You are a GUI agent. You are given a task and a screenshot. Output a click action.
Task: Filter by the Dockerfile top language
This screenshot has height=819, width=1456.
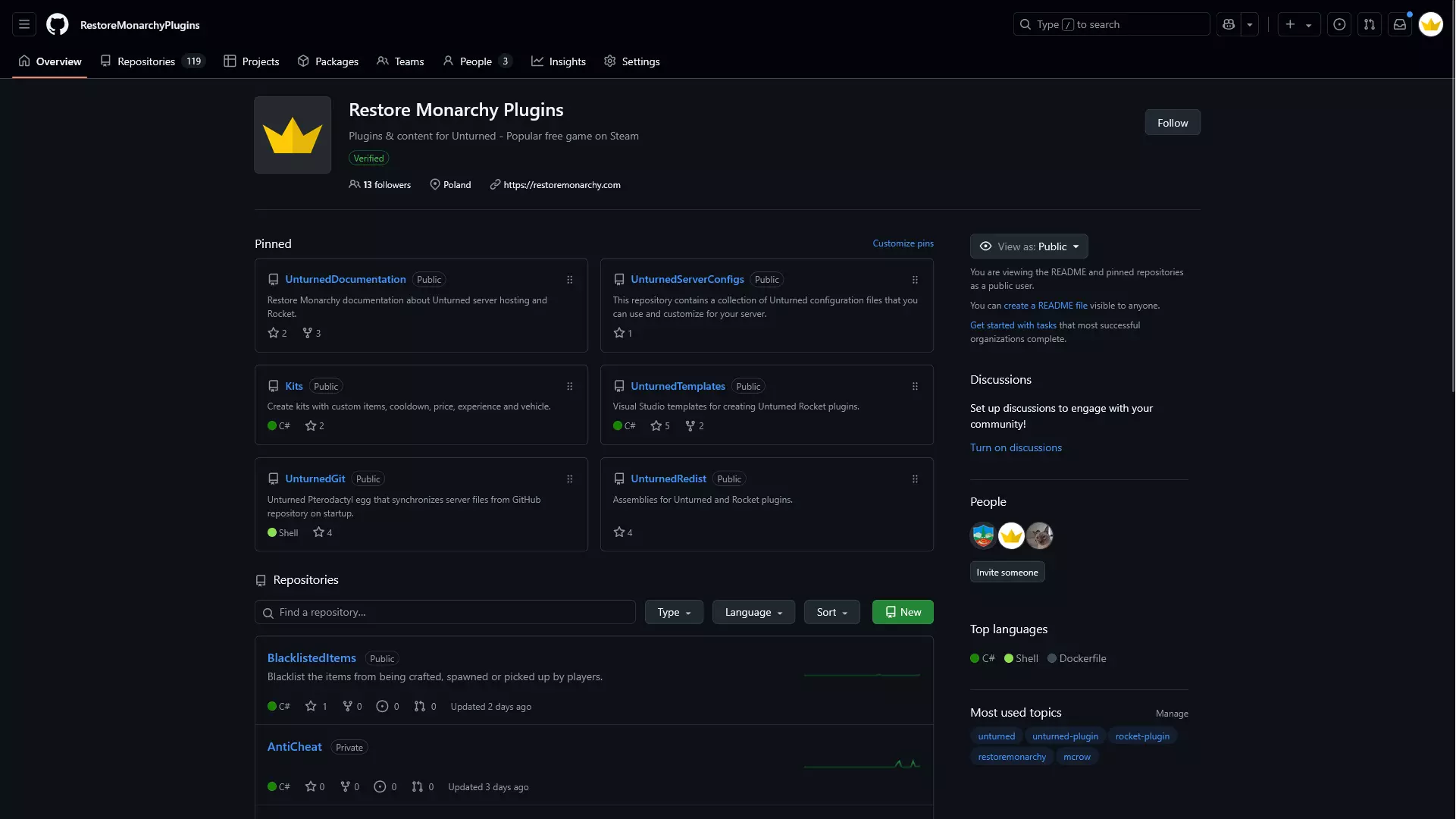coord(1077,659)
